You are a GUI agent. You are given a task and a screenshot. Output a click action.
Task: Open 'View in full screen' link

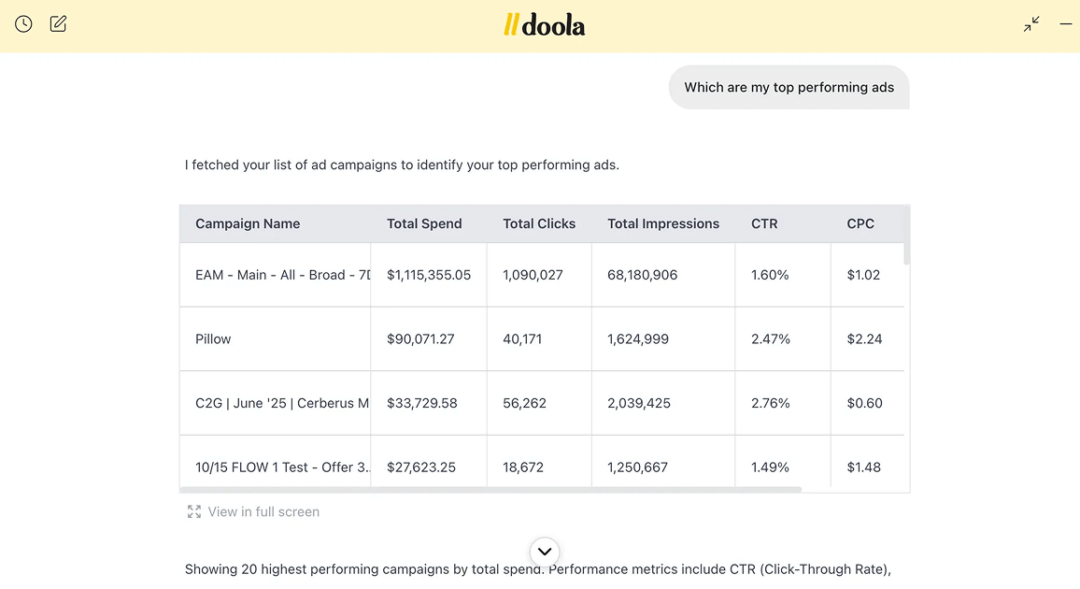pyautogui.click(x=263, y=512)
